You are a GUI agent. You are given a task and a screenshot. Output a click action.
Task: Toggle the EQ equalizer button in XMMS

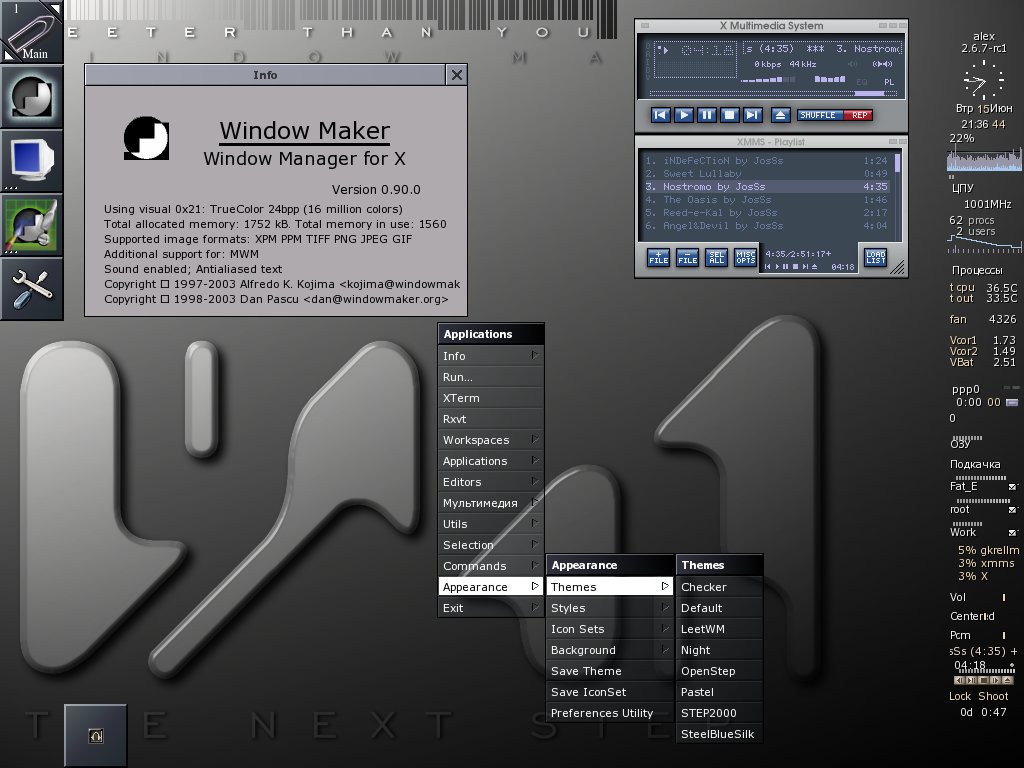pos(862,82)
